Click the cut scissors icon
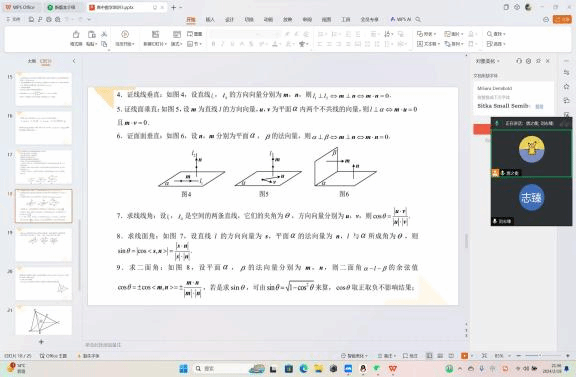This screenshot has width=576, height=377. pyautogui.click(x=104, y=34)
